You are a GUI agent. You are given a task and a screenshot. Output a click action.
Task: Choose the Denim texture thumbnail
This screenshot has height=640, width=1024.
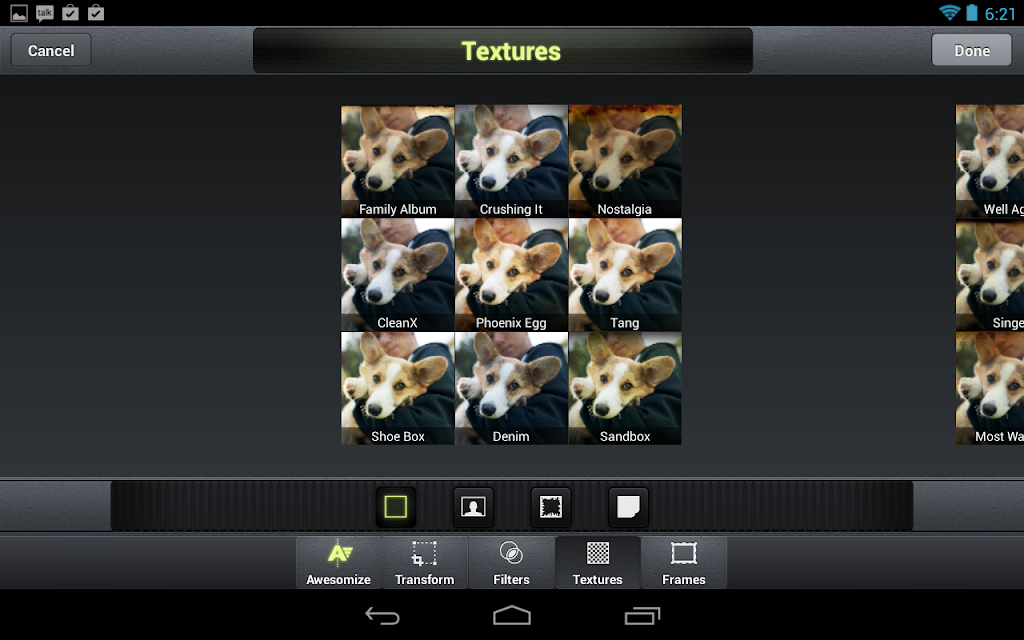511,389
